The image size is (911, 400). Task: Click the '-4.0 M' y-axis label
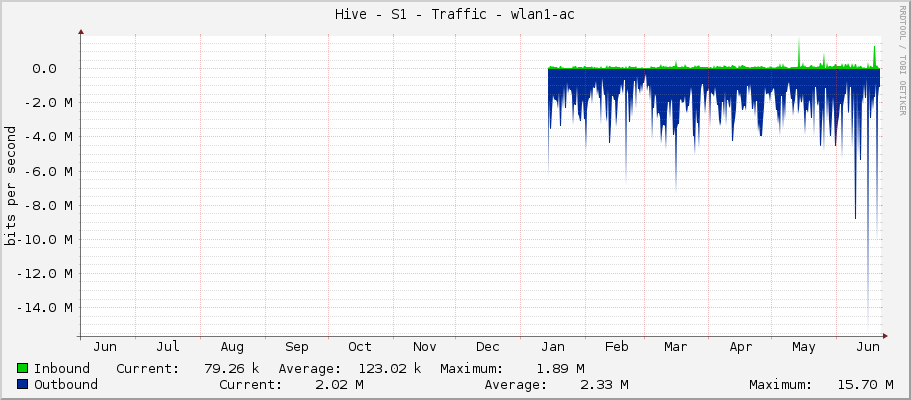tap(48, 137)
